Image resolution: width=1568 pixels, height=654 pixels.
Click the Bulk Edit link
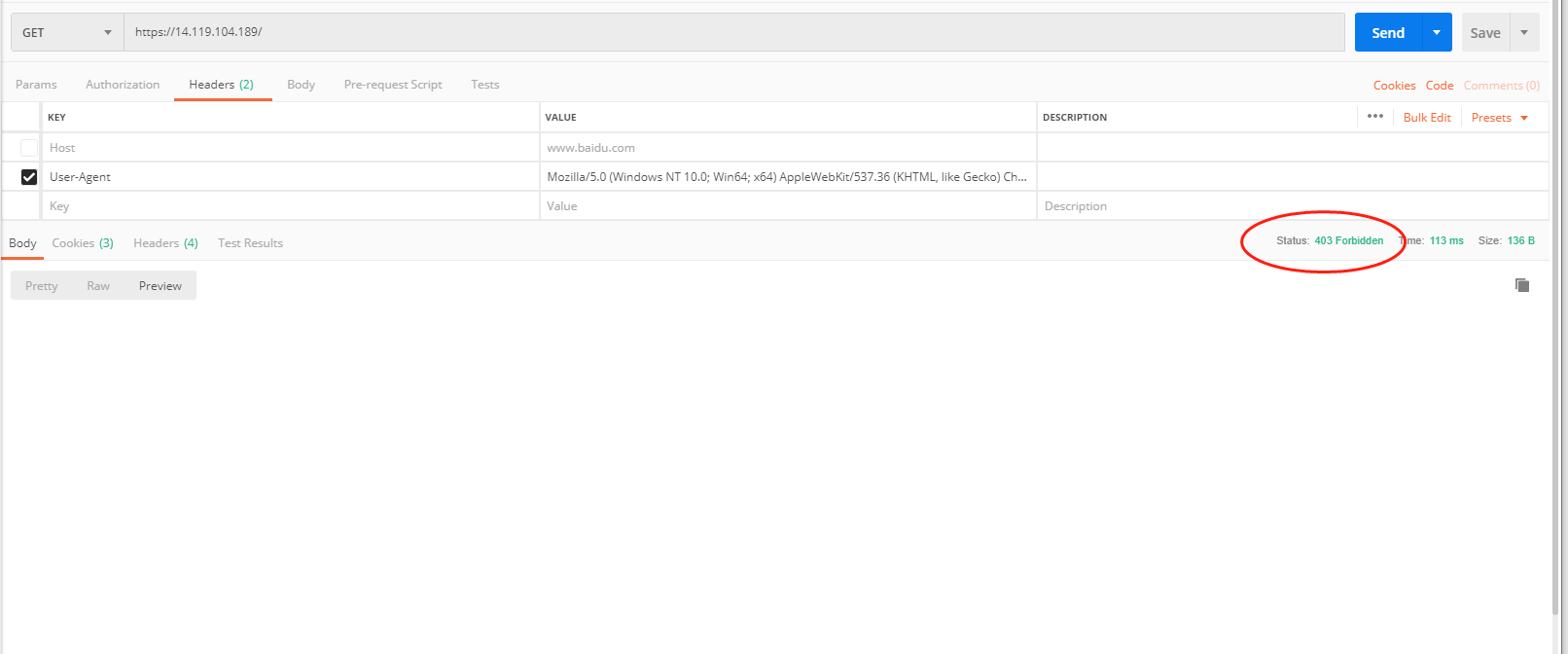(x=1426, y=118)
